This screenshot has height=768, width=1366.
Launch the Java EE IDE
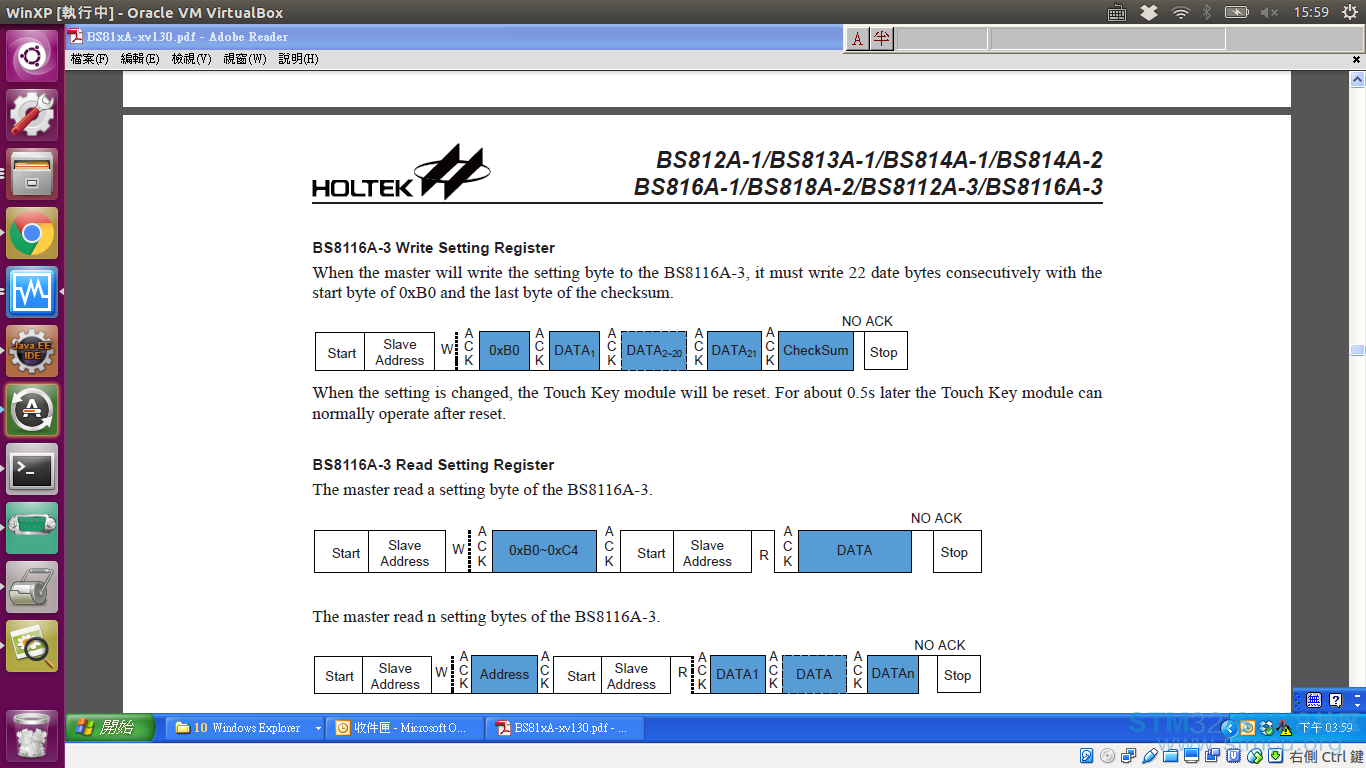pos(32,351)
